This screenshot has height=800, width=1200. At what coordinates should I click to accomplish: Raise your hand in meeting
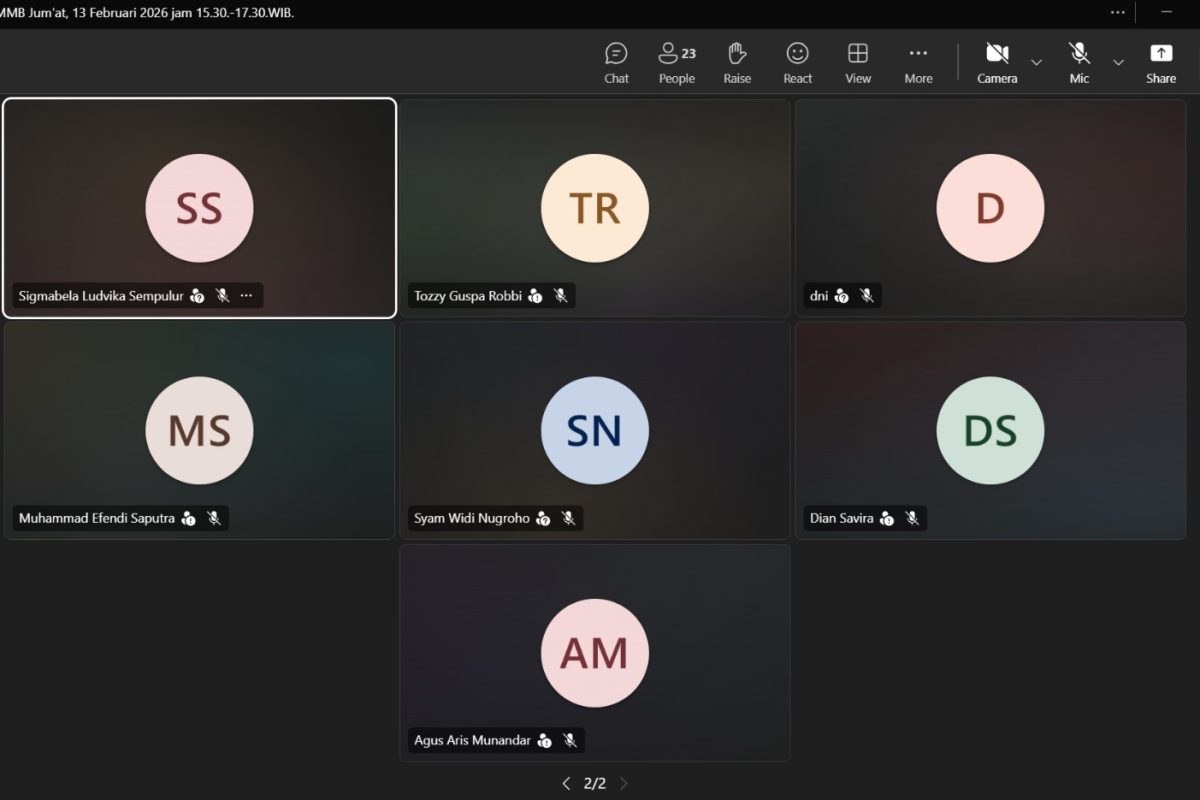tap(737, 63)
